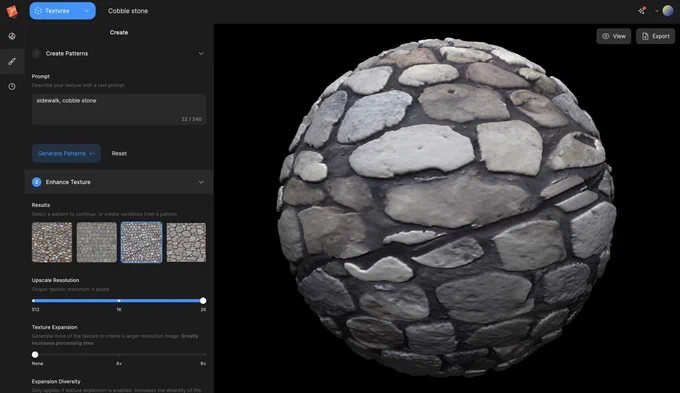
Task: Click the Generate Patterns button
Action: pos(66,154)
